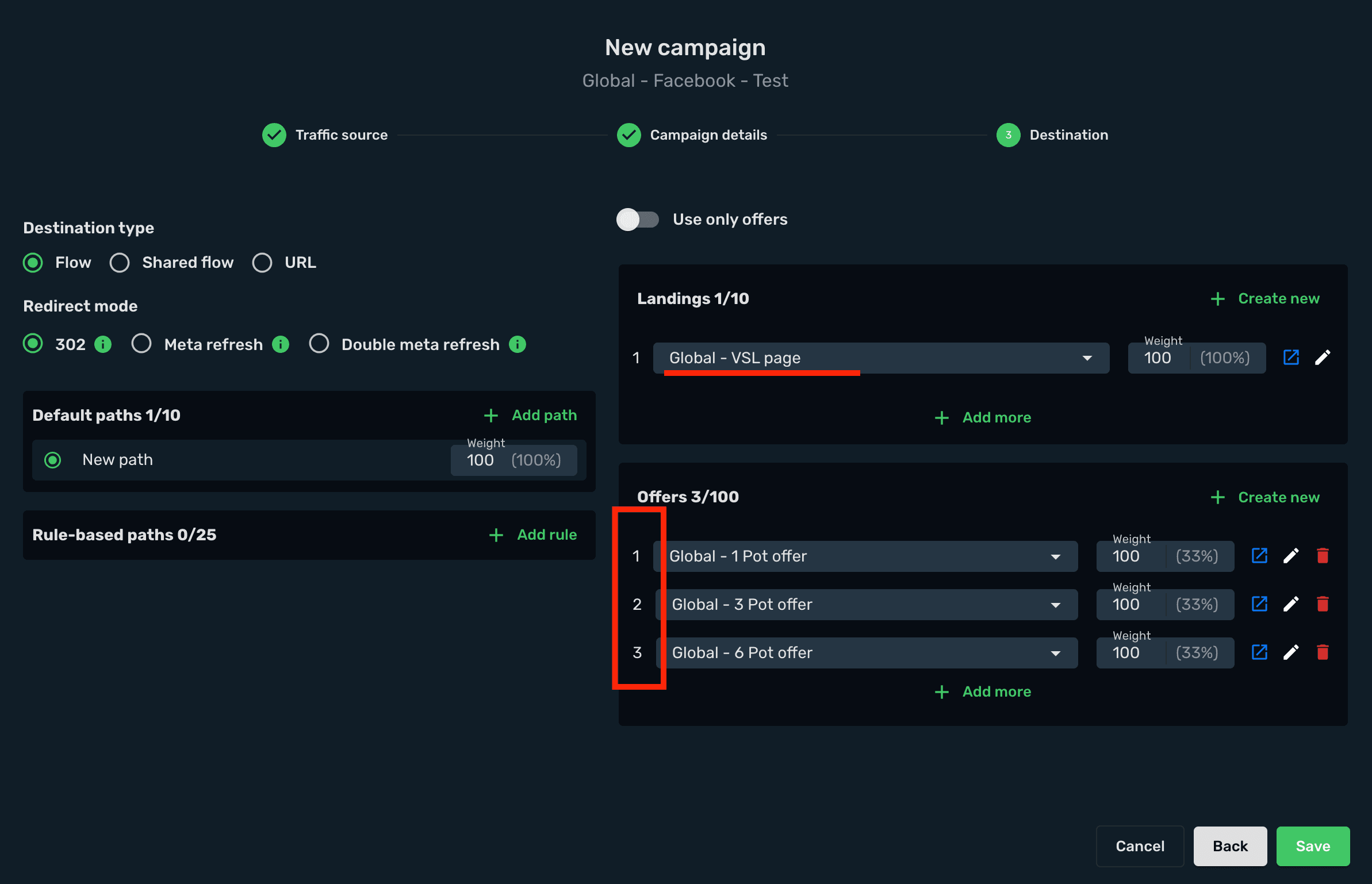Create new offer in Offers section
This screenshot has width=1372, height=884.
1264,497
